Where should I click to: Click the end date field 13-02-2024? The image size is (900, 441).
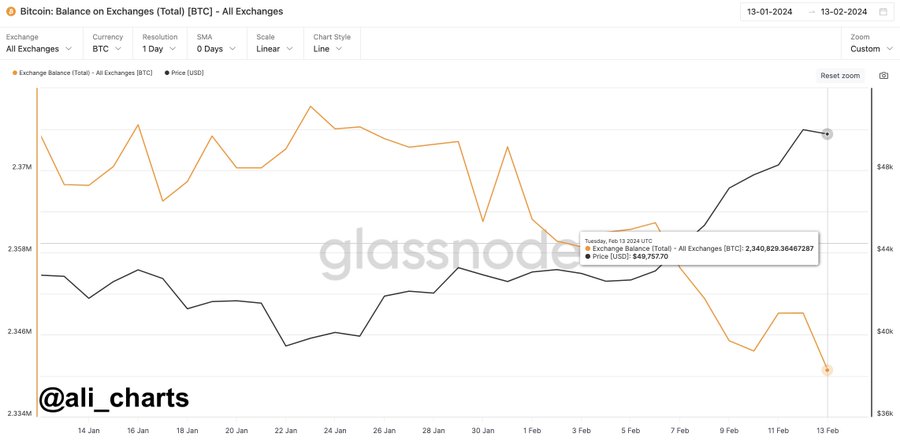[843, 12]
